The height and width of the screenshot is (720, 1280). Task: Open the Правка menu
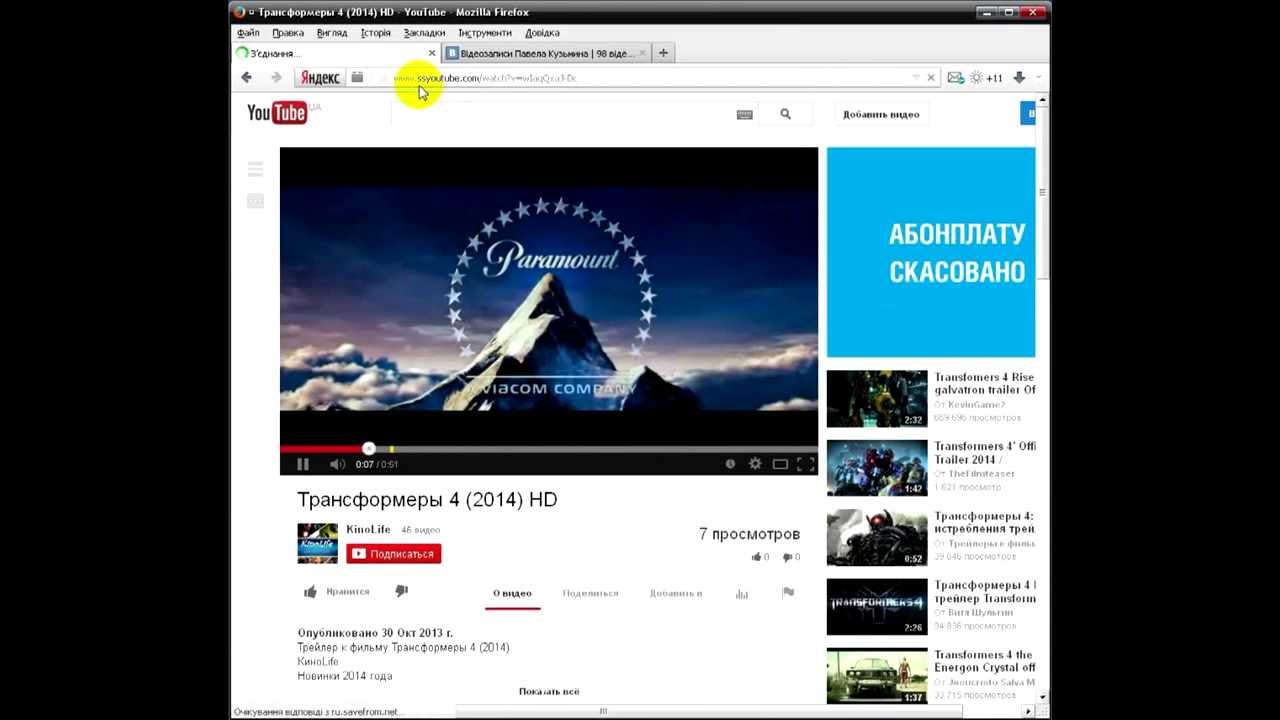(288, 32)
